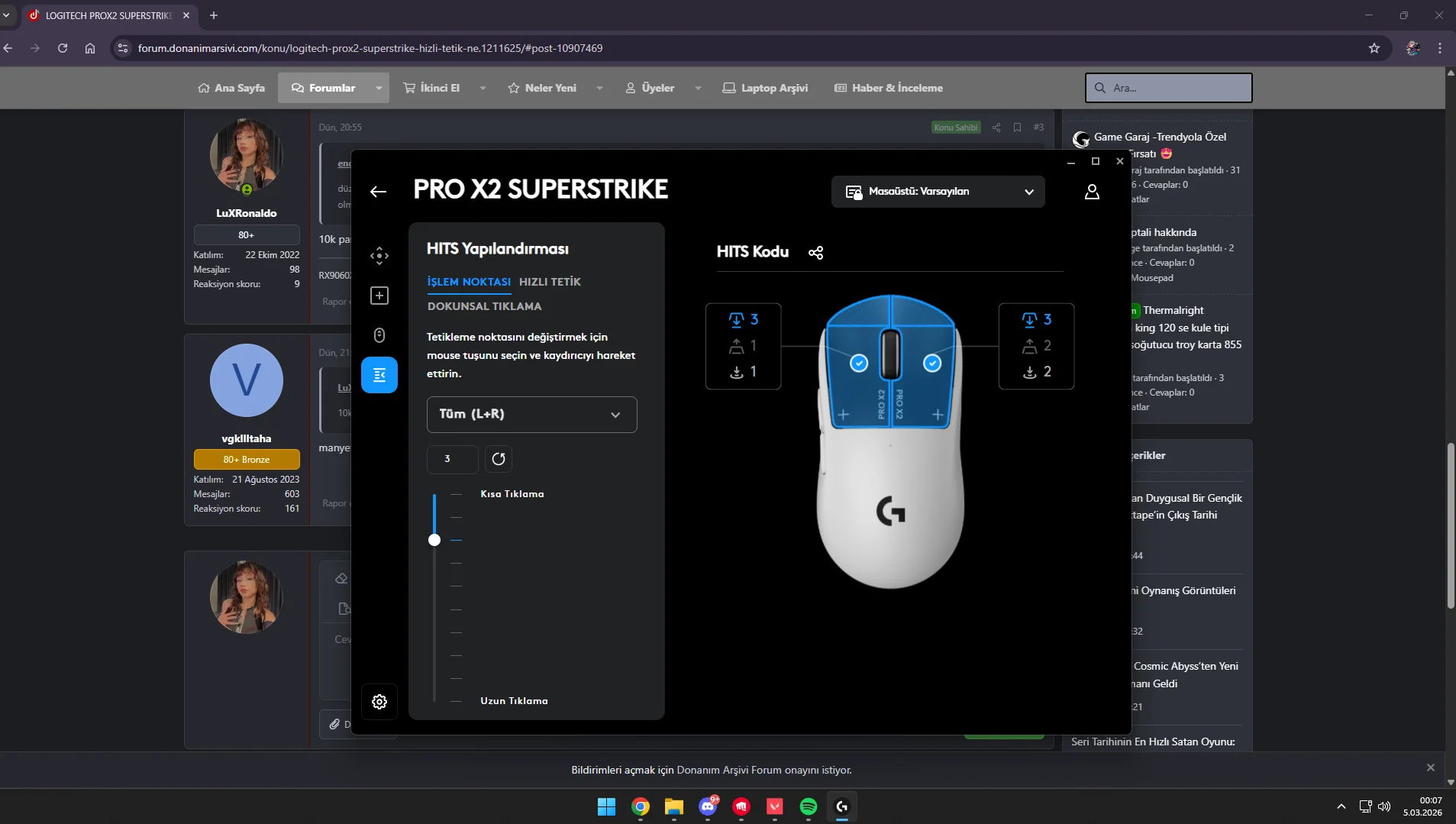The height and width of the screenshot is (824, 1456).
Task: Open Spotify from the taskbar
Action: pos(809,806)
